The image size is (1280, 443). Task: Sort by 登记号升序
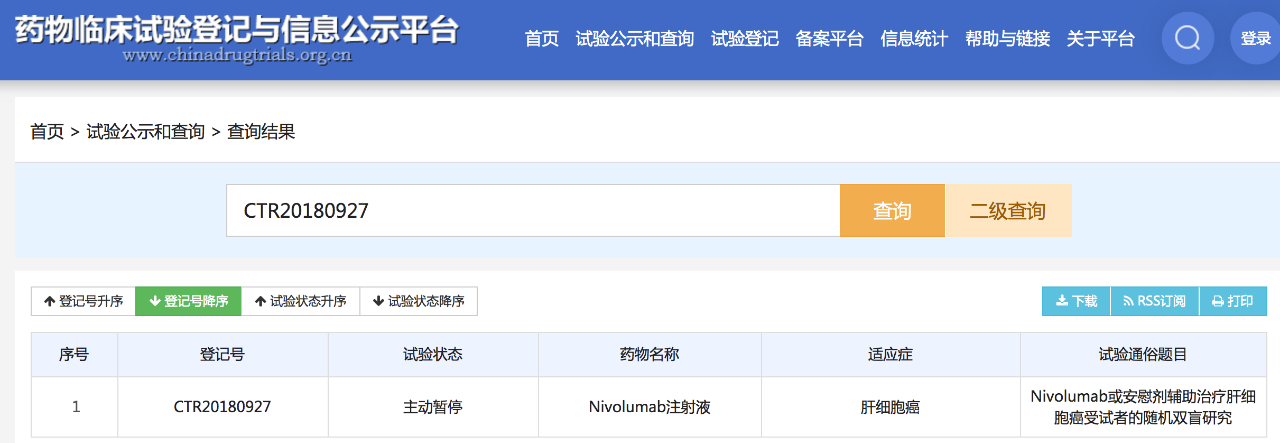click(83, 301)
